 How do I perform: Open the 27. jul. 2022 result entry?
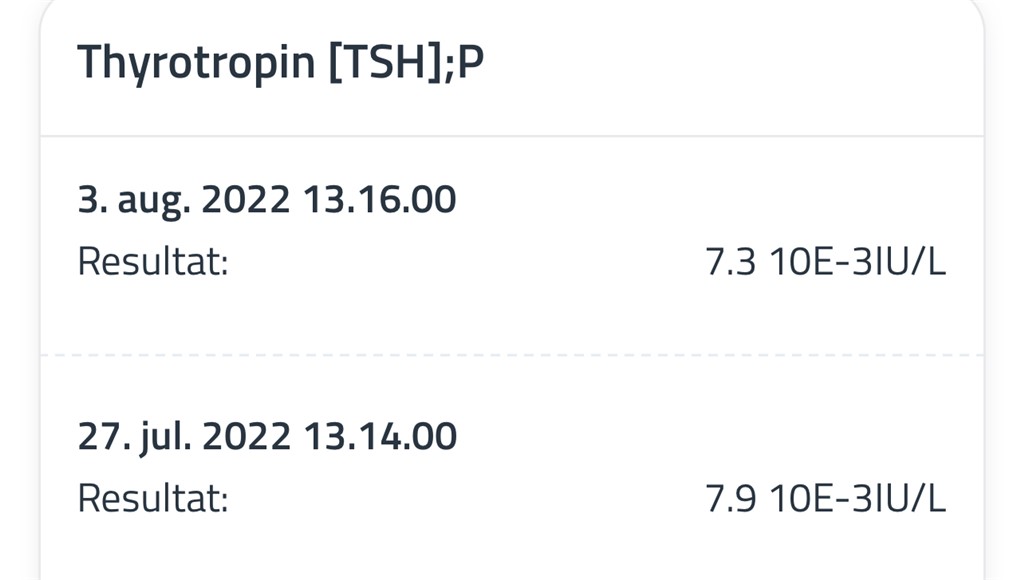point(266,436)
